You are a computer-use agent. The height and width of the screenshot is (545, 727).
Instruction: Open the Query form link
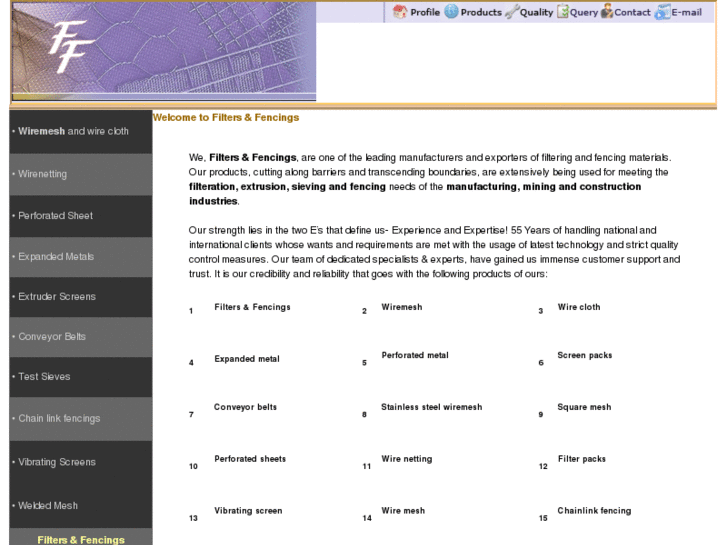click(x=584, y=13)
